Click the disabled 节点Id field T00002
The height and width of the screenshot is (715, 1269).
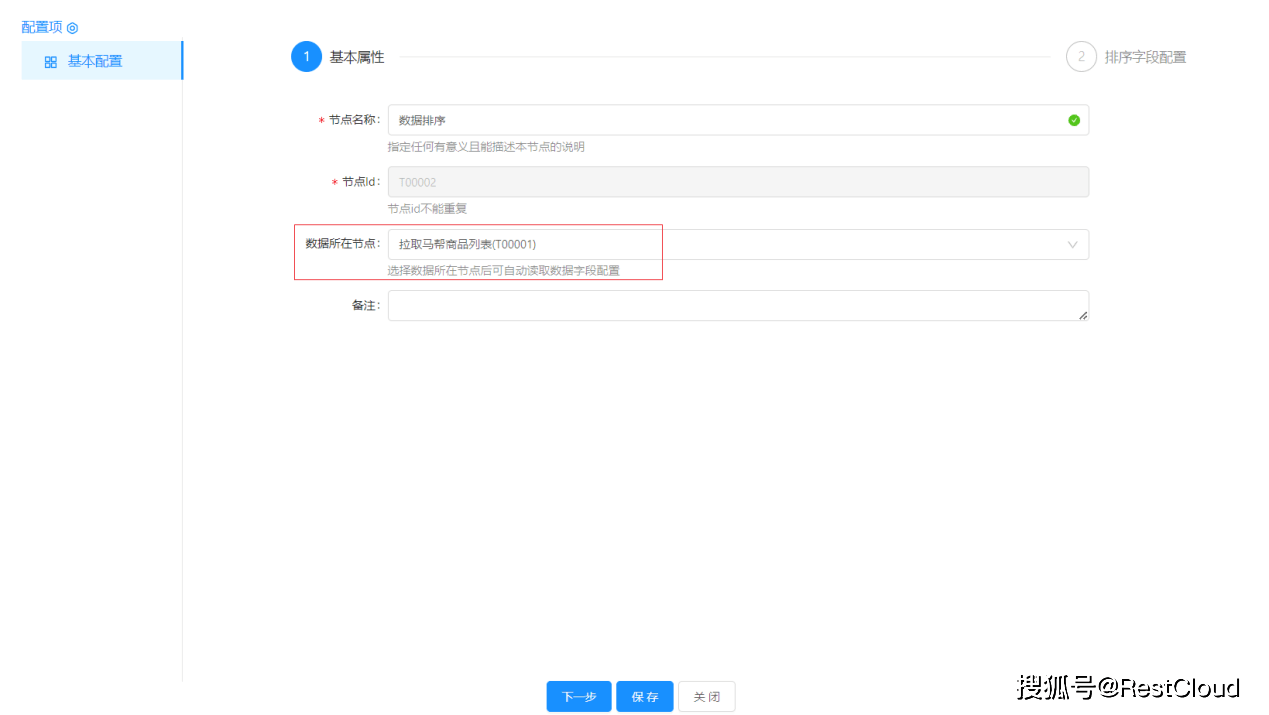pos(738,182)
